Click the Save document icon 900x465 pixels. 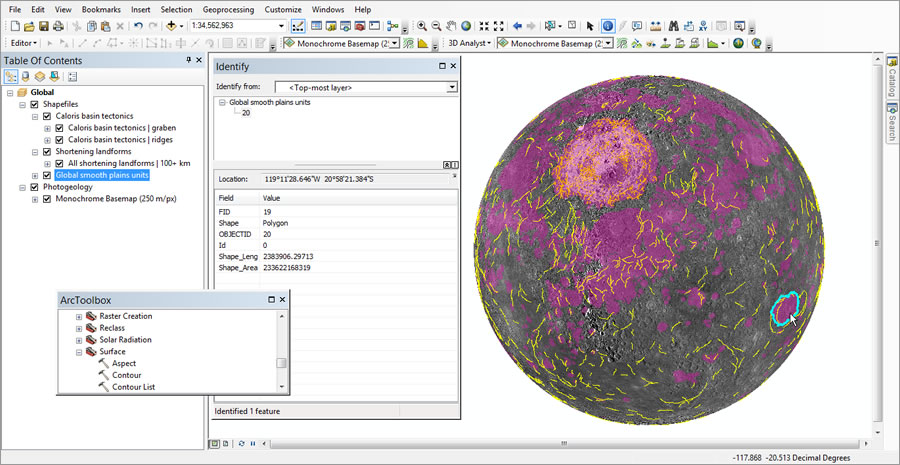(x=44, y=25)
